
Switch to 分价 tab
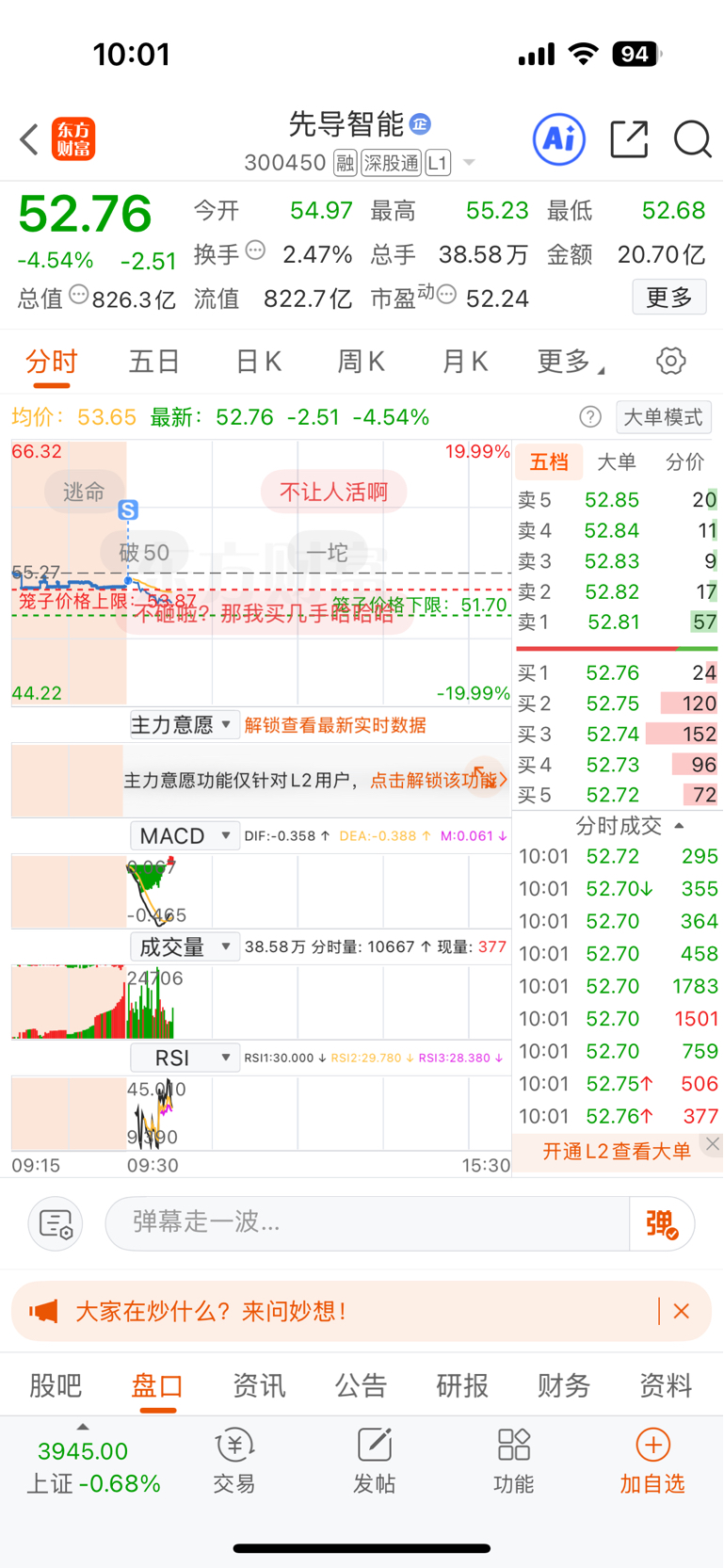pos(684,461)
